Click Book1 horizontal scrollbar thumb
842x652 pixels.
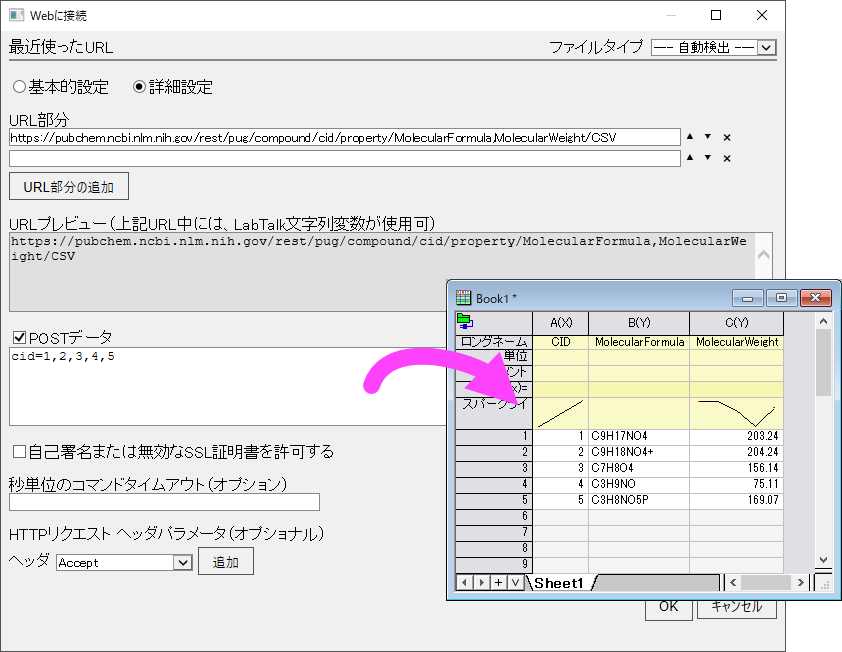(766, 582)
